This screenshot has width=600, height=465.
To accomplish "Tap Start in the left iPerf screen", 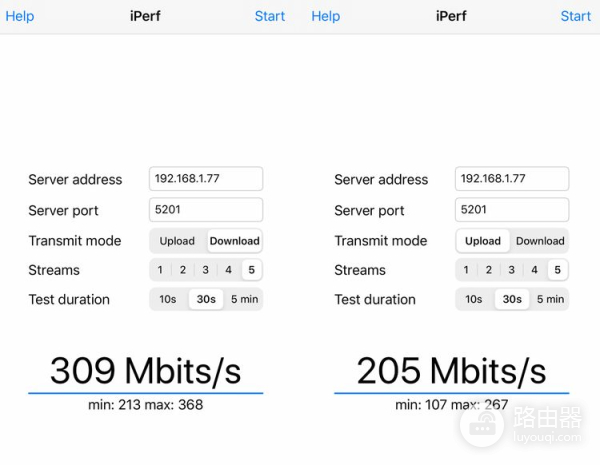I will coord(269,16).
